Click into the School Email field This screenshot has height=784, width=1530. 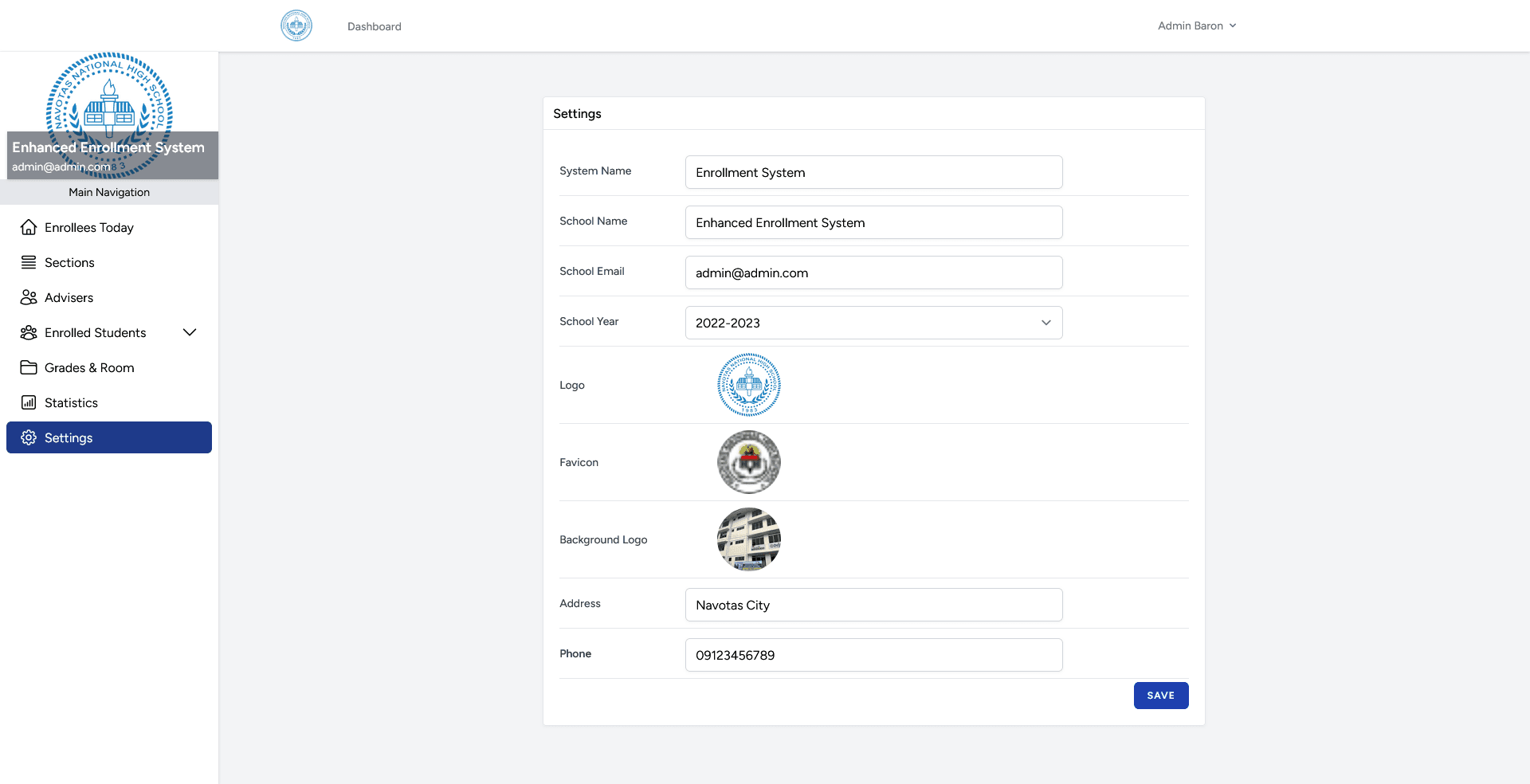873,272
